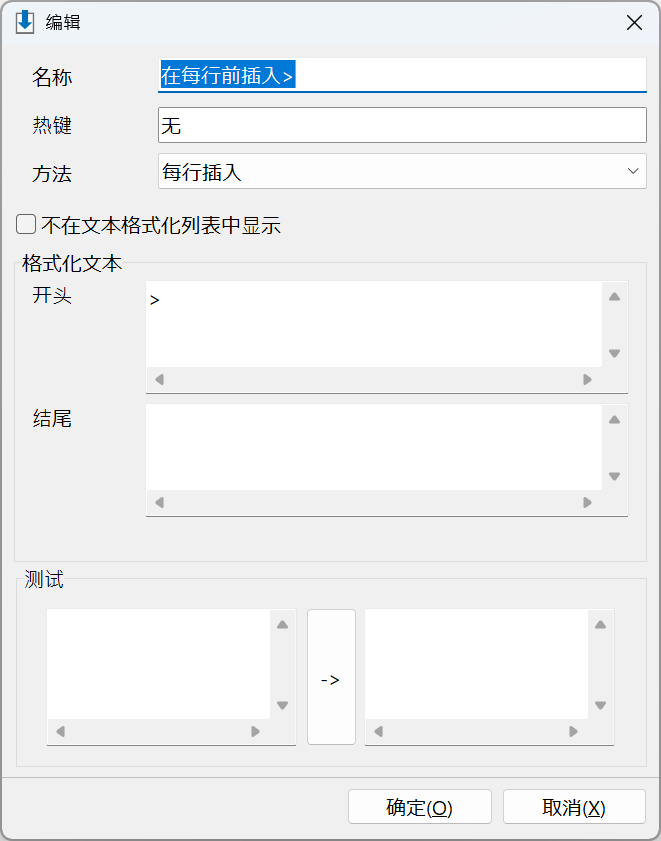Open the 方法 dropdown showing 每行插入

[402, 172]
